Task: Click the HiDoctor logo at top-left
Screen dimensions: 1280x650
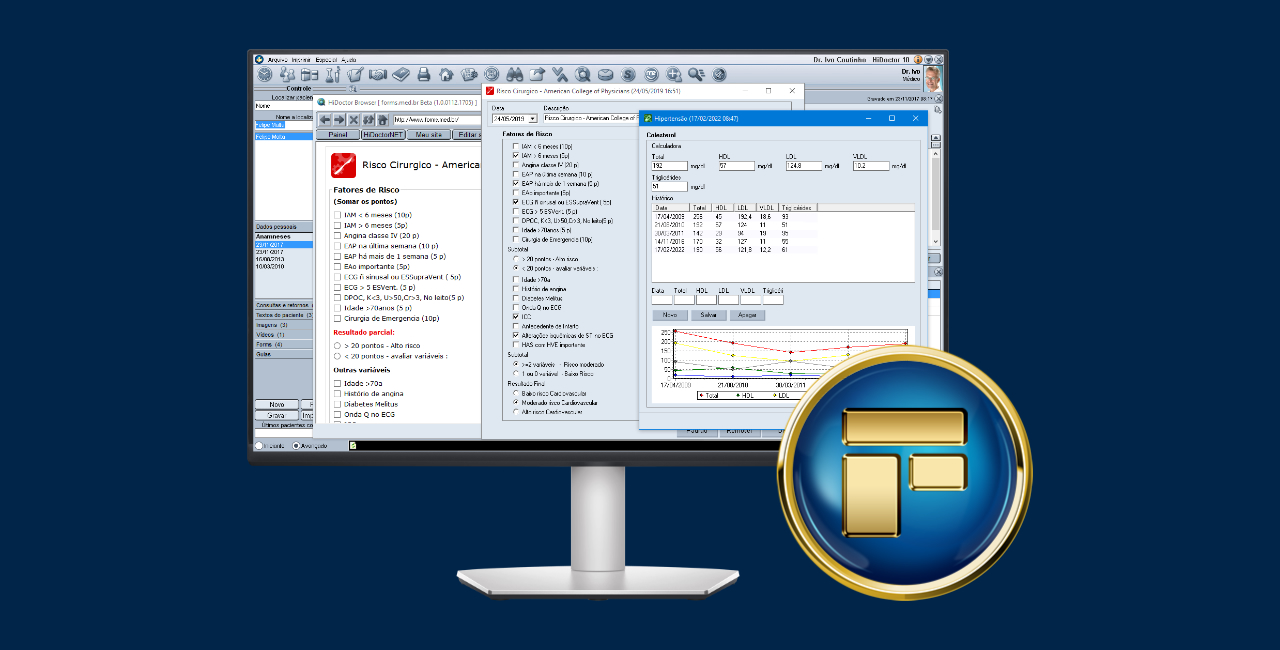Action: (x=259, y=59)
